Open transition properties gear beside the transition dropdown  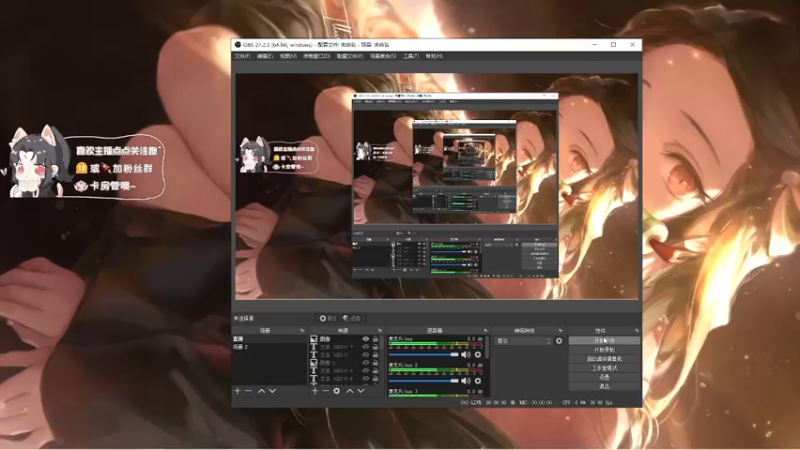[x=559, y=340]
